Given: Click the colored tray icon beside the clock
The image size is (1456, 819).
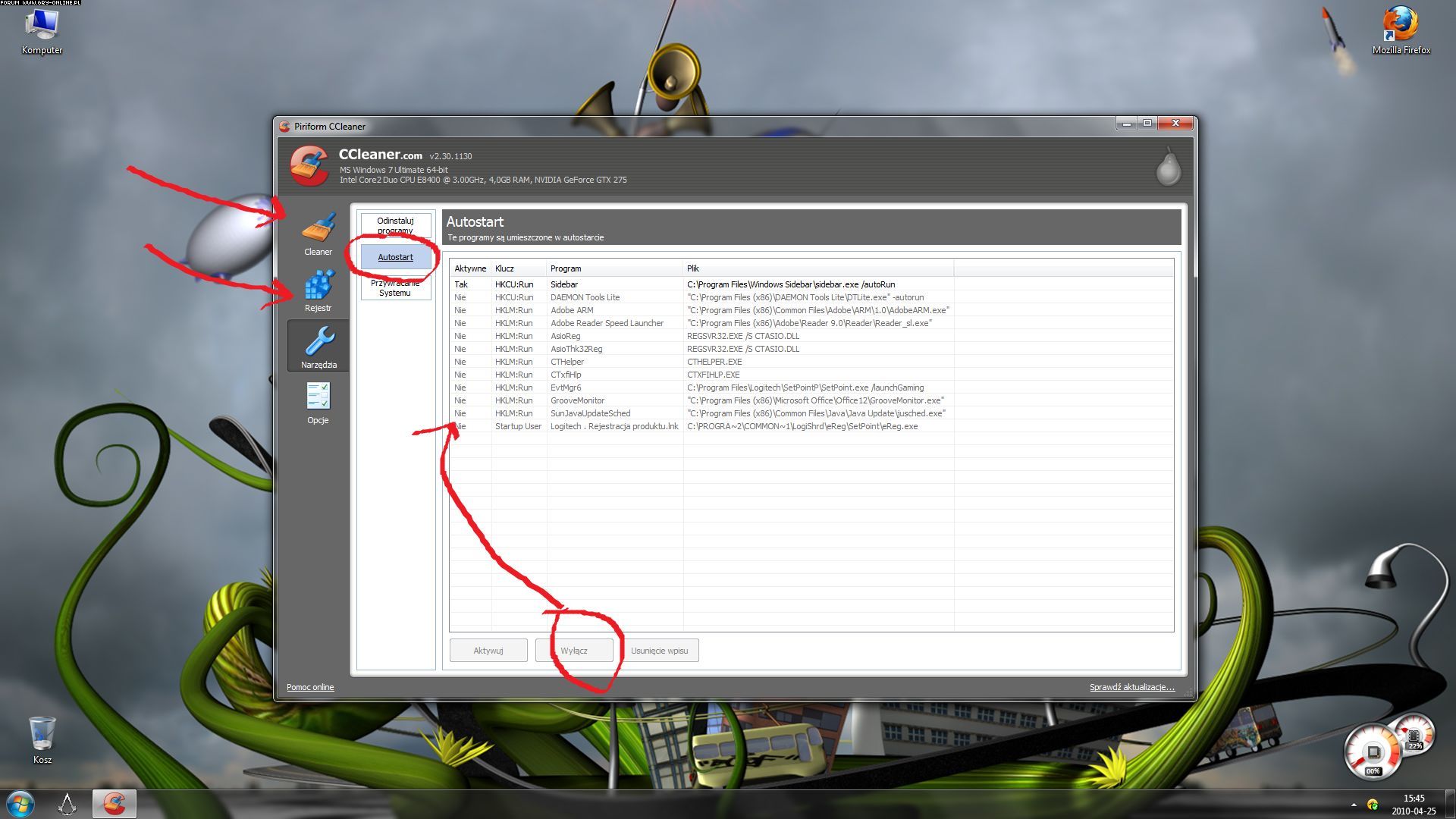Looking at the screenshot, I should (1373, 804).
